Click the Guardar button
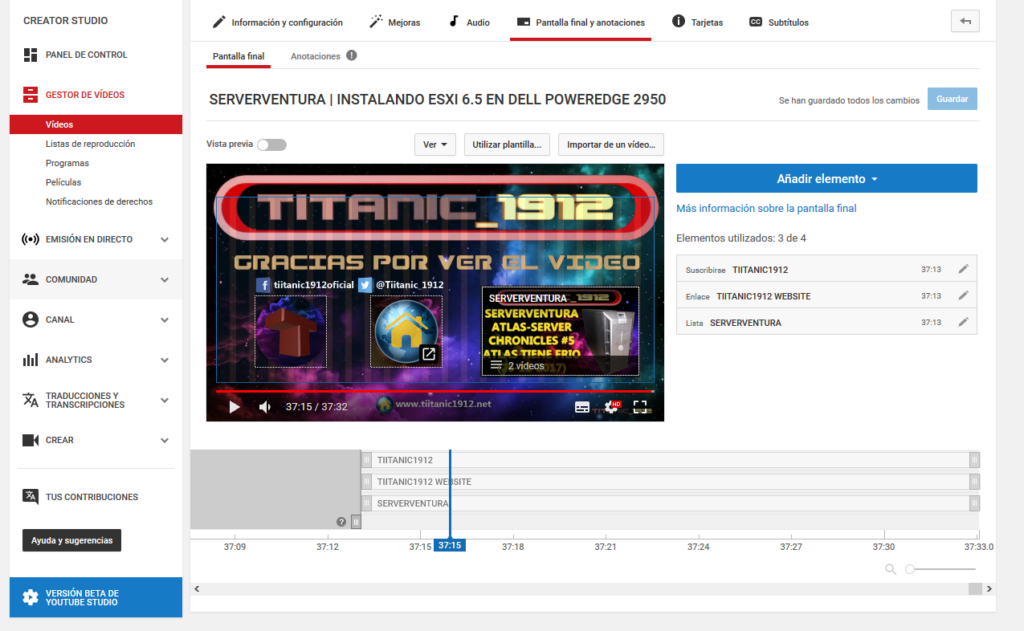 coord(952,99)
